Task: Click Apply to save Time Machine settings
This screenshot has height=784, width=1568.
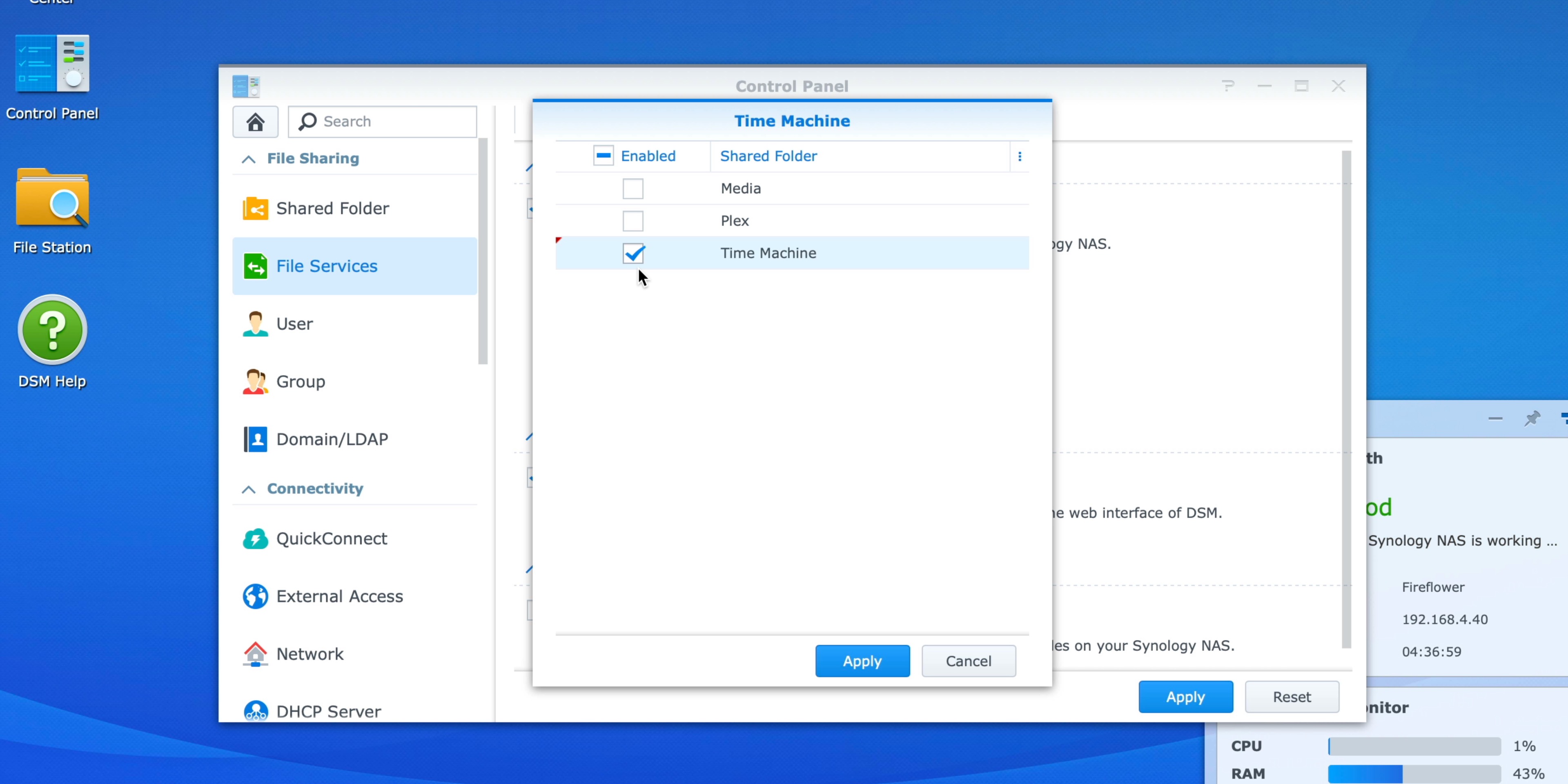Action: [x=862, y=660]
